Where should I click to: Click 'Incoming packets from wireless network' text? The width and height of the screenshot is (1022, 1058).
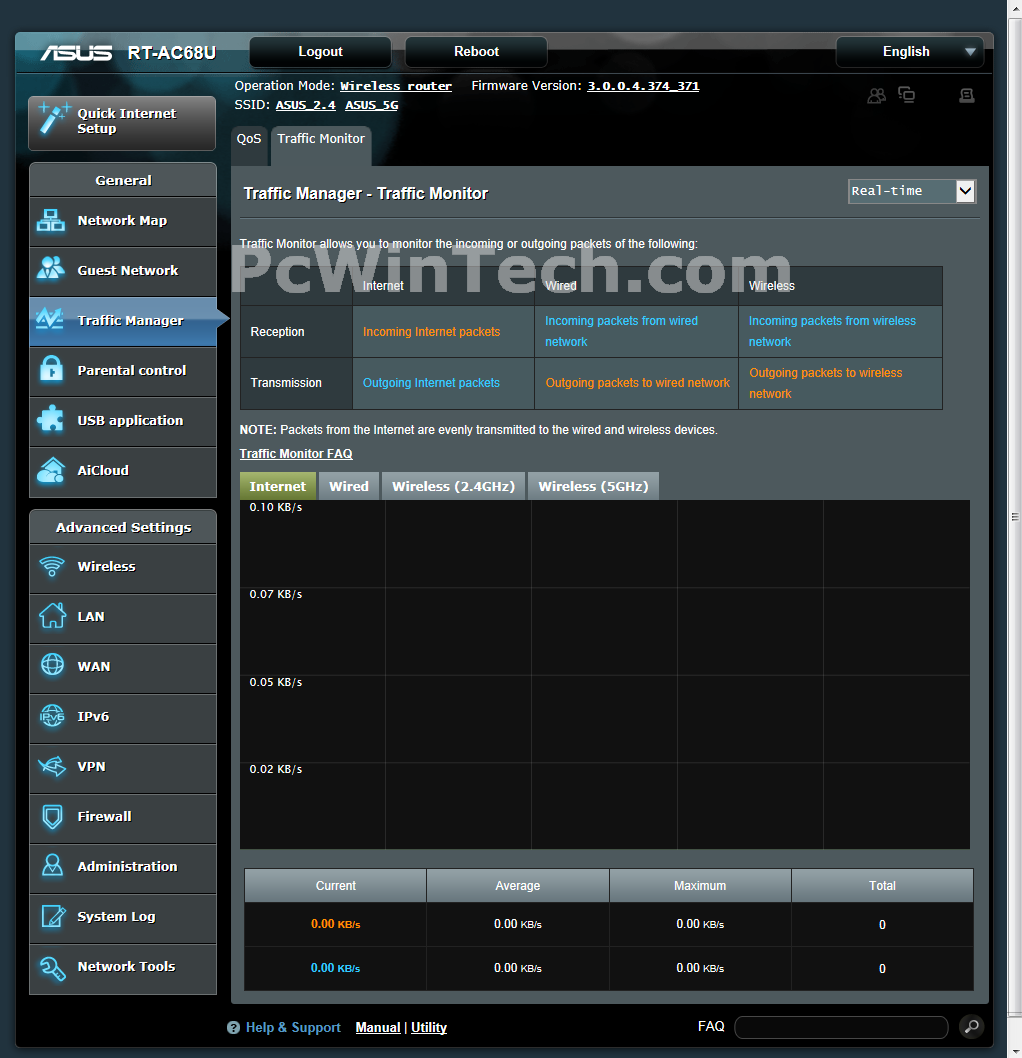pos(832,331)
